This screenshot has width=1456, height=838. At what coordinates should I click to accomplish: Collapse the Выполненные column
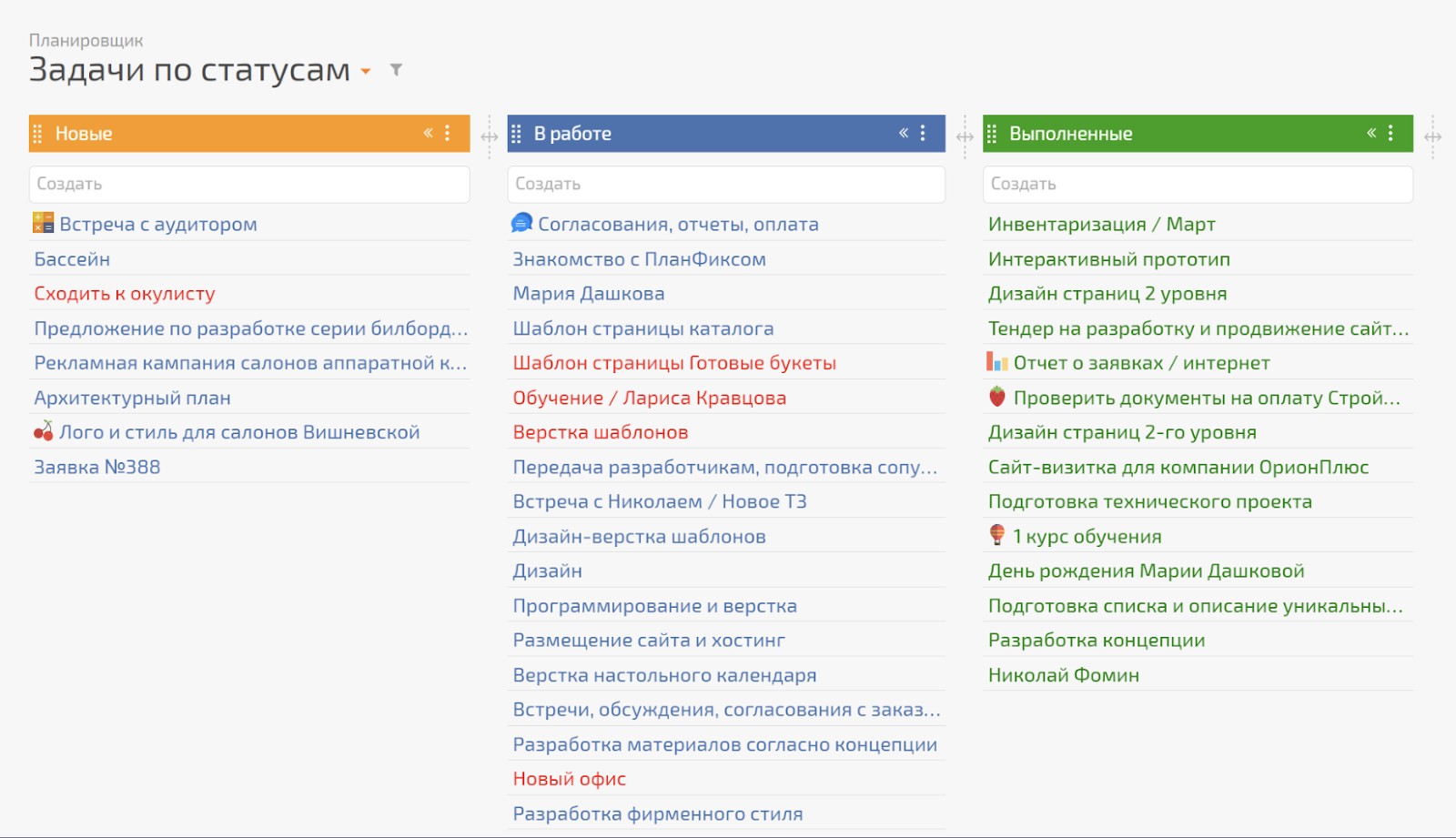pyautogui.click(x=1371, y=133)
